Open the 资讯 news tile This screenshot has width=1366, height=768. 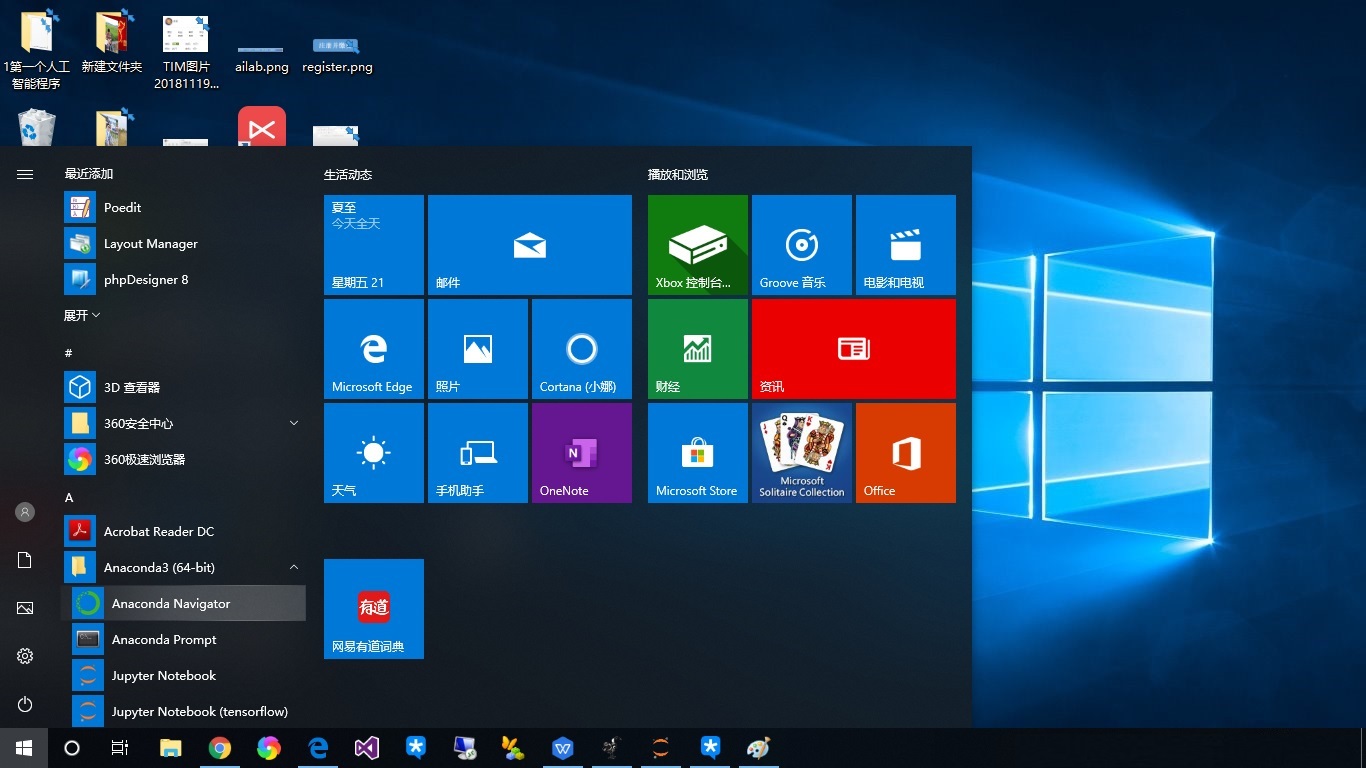[854, 349]
